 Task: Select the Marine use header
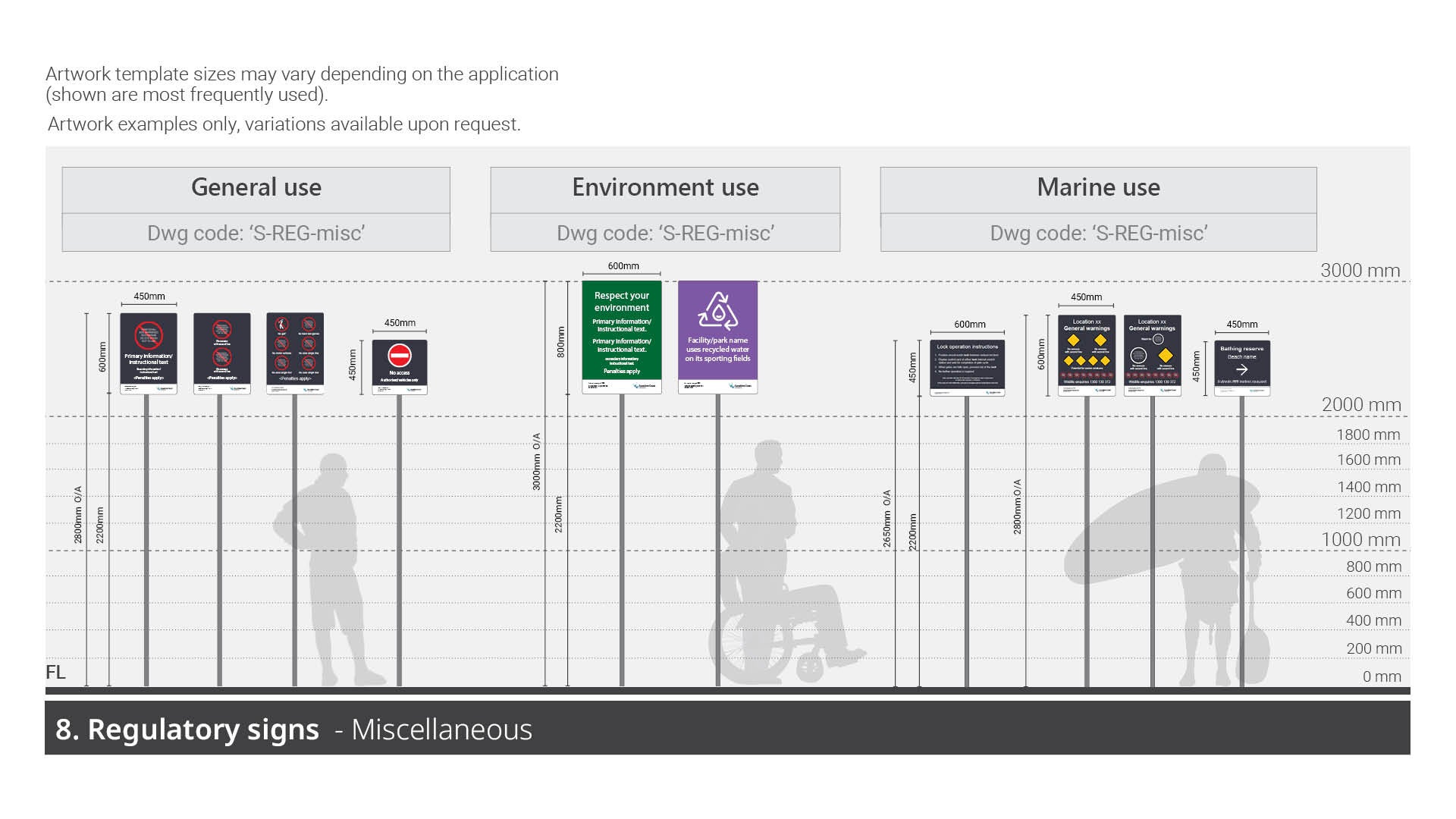[1098, 188]
